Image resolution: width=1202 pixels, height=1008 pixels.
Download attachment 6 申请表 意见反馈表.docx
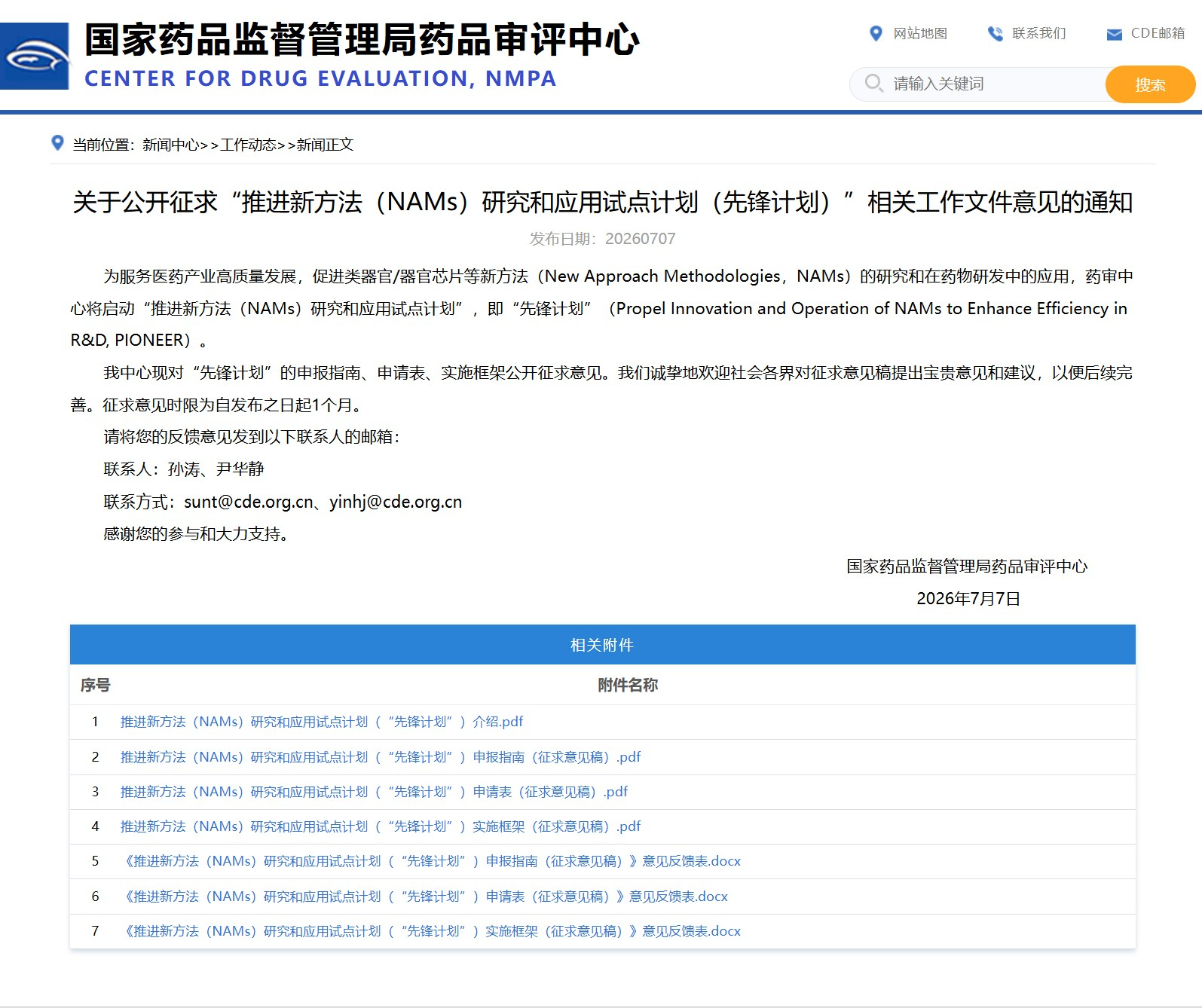tap(424, 897)
